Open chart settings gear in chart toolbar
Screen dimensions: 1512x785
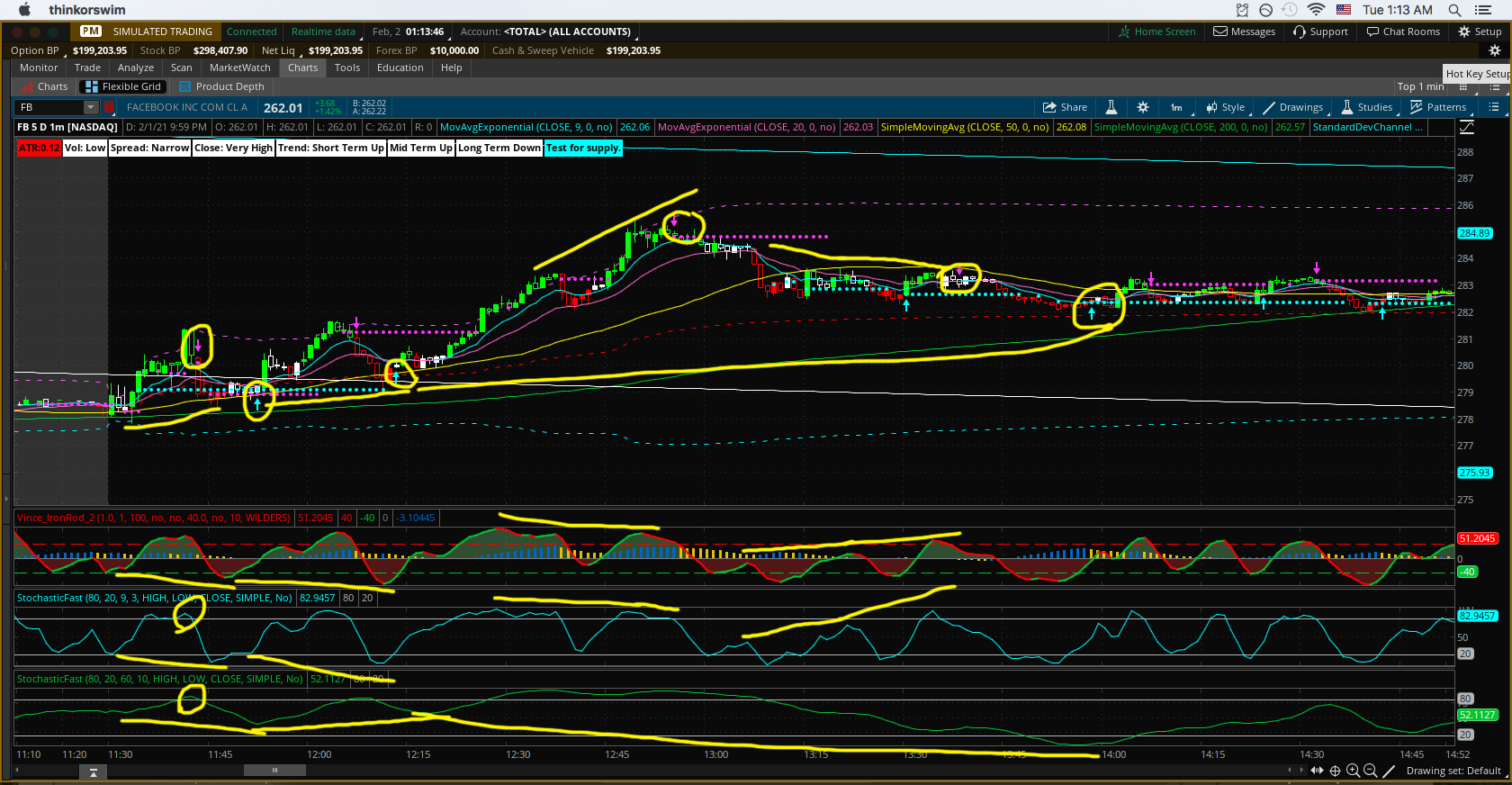1143,107
